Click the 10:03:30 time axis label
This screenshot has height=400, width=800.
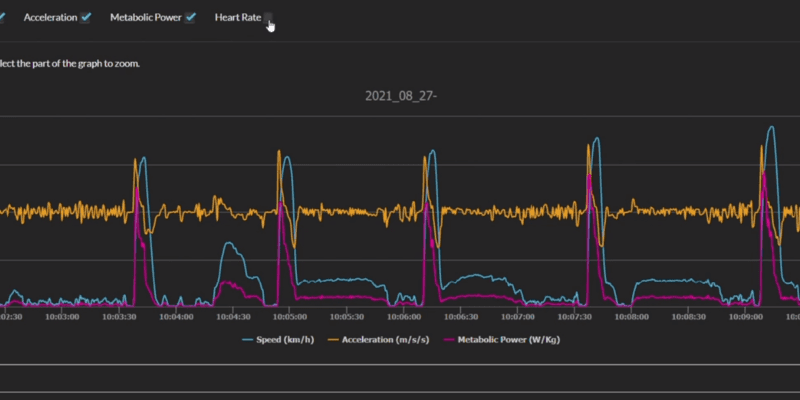click(x=120, y=316)
